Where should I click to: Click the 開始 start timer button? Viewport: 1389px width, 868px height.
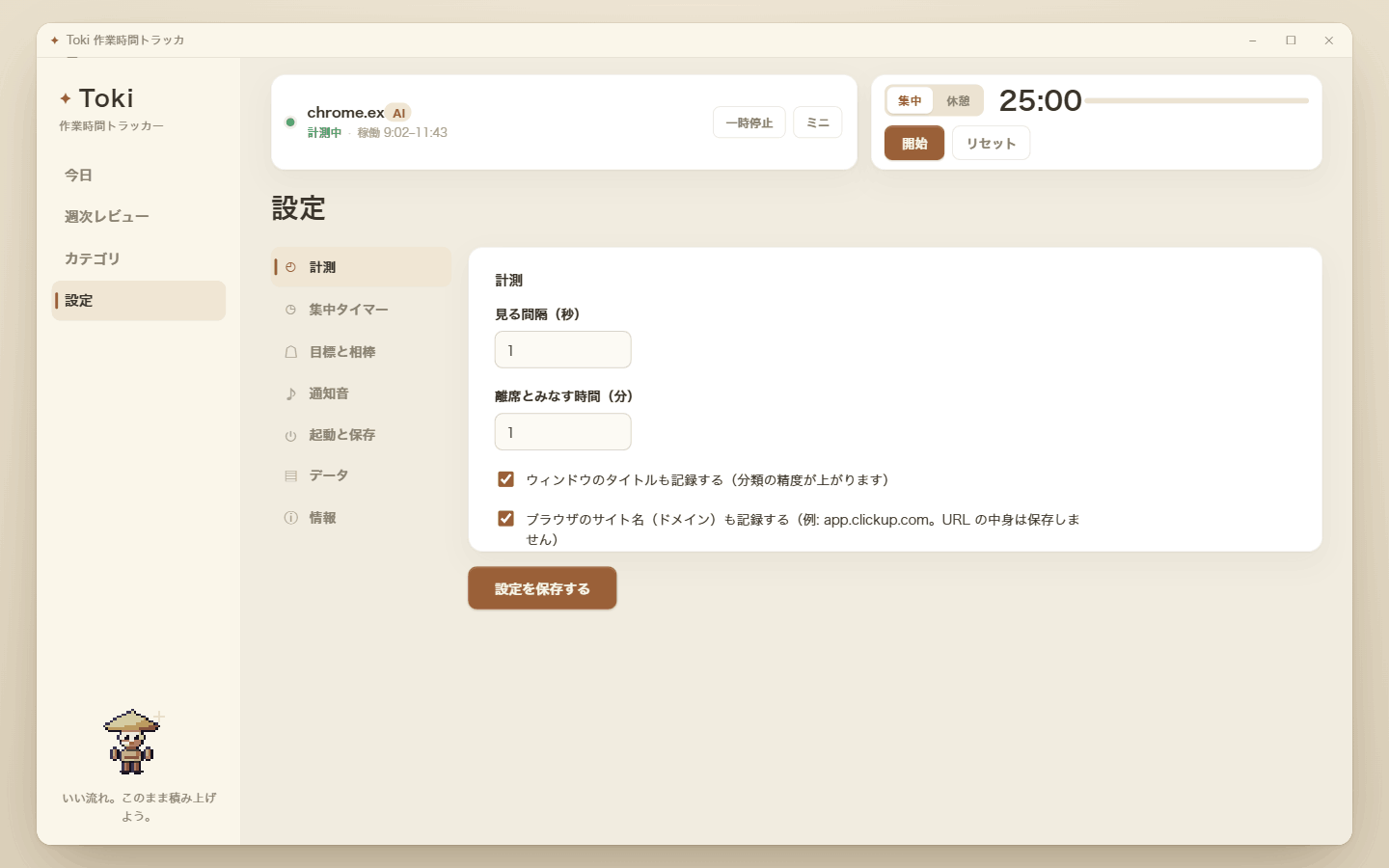(914, 144)
